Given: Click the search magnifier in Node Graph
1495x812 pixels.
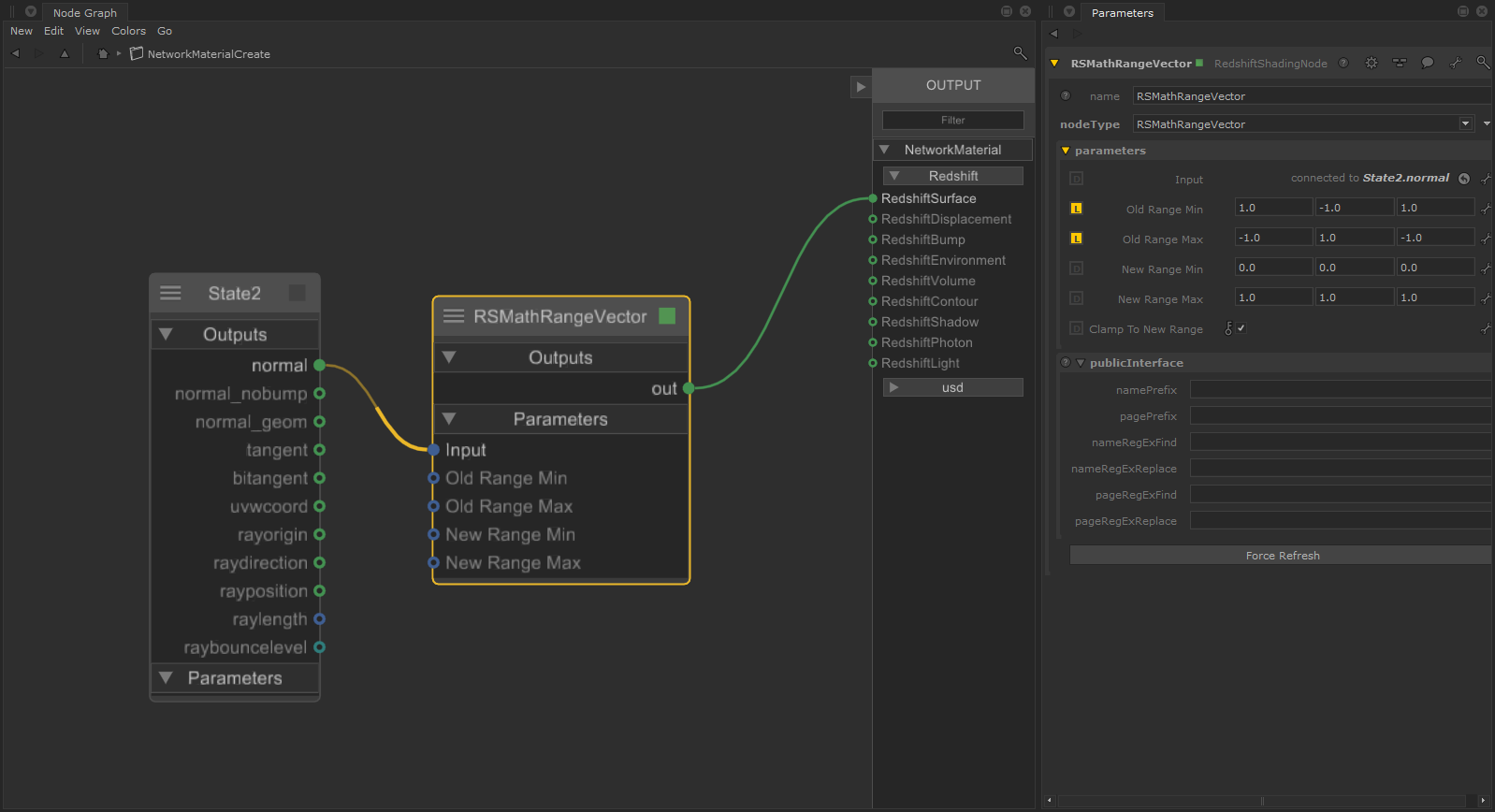Looking at the screenshot, I should [1020, 53].
